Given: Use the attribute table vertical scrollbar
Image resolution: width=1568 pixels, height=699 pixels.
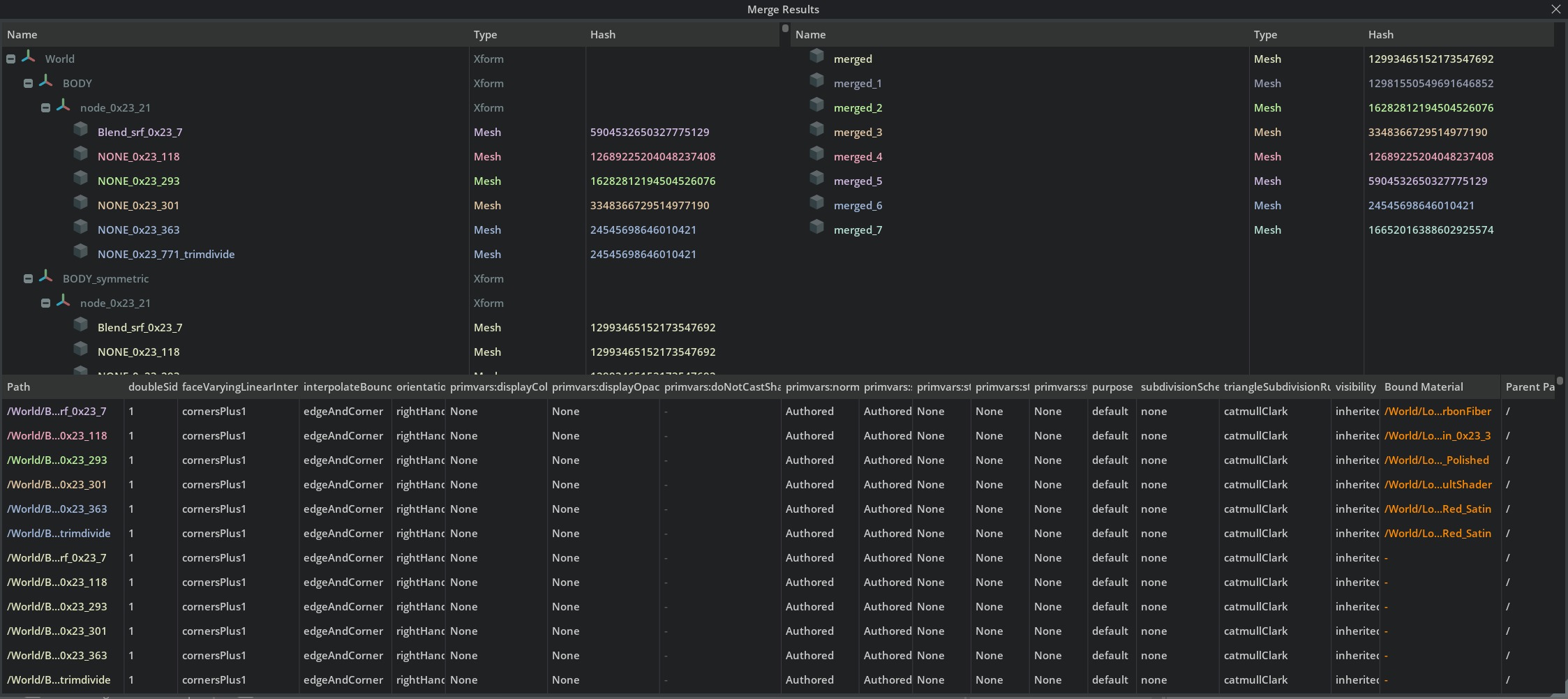Looking at the screenshot, I should click(x=1560, y=381).
